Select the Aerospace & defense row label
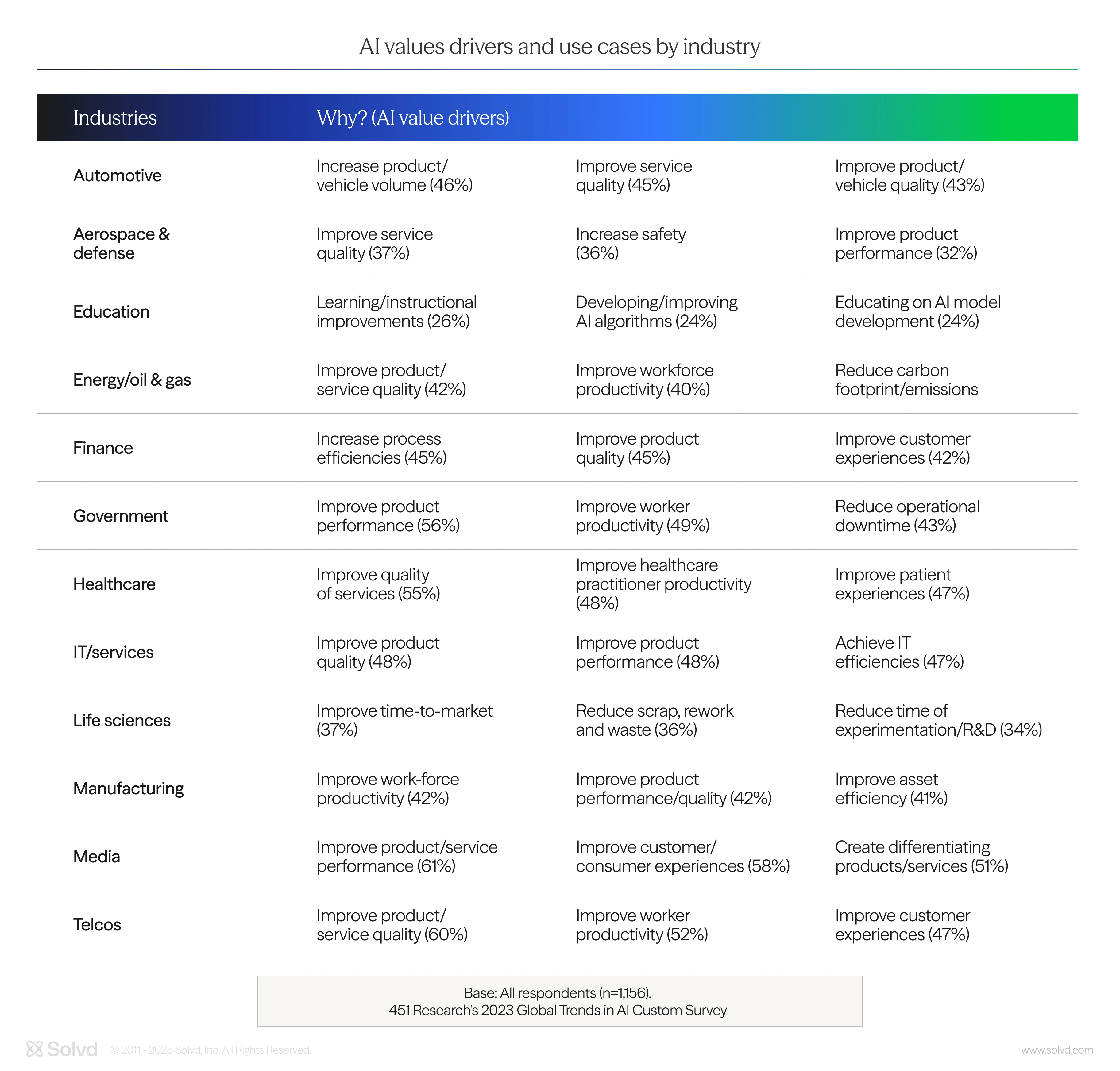Image resolution: width=1120 pixels, height=1071 pixels. (121, 243)
